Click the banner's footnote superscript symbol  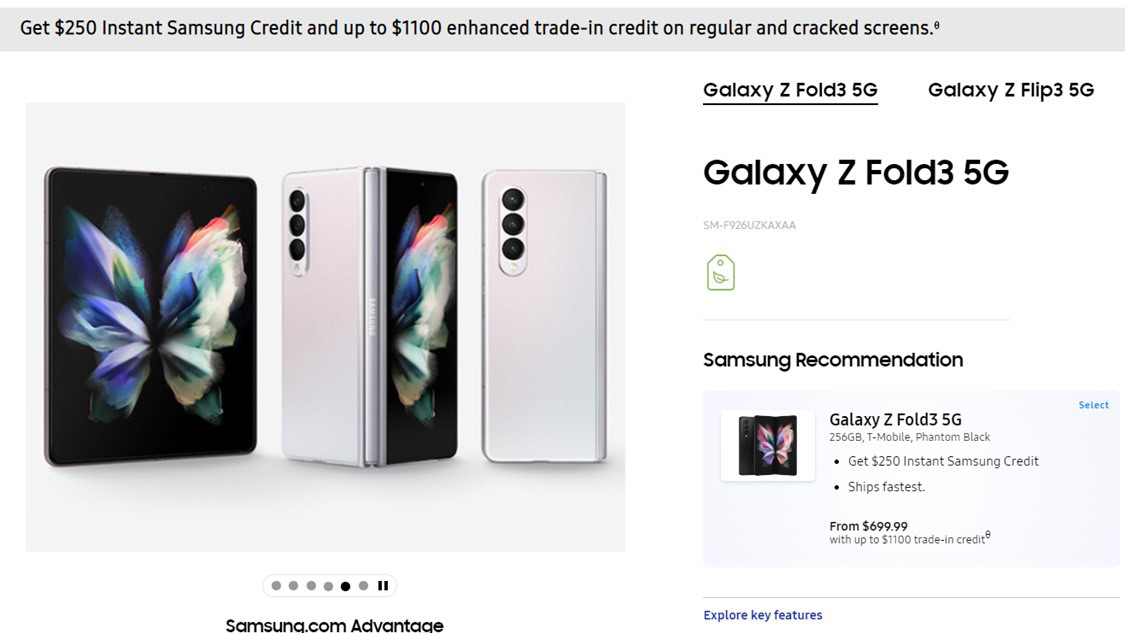pos(936,25)
